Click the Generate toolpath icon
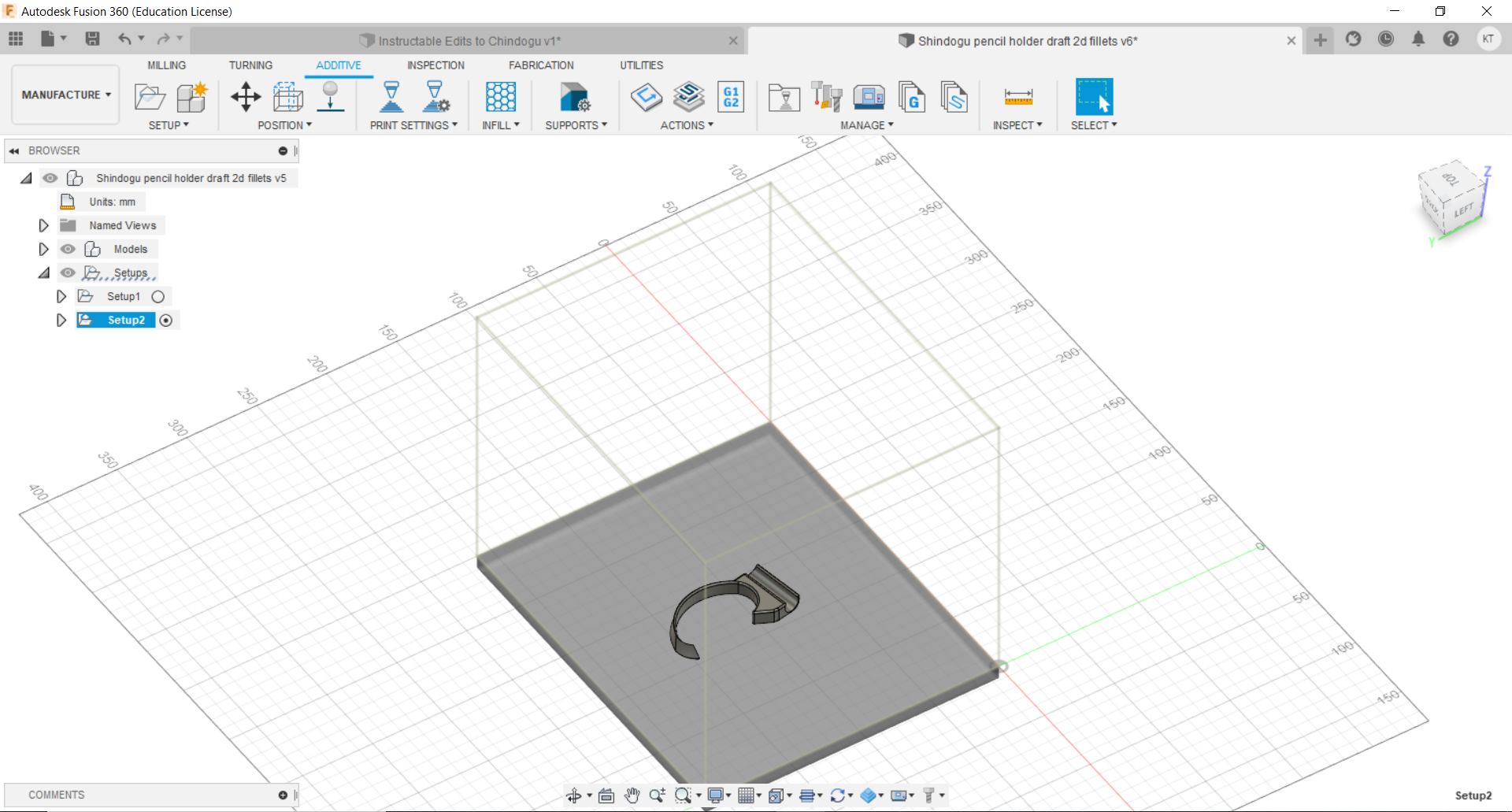The image size is (1512, 812). click(x=647, y=97)
